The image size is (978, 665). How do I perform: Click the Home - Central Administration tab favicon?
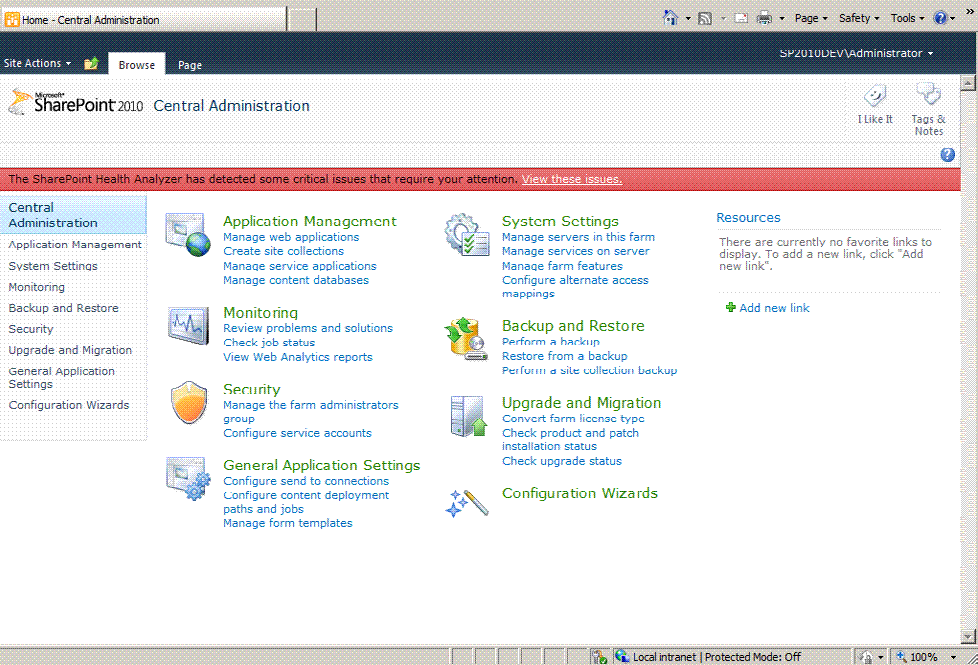pyautogui.click(x=12, y=19)
